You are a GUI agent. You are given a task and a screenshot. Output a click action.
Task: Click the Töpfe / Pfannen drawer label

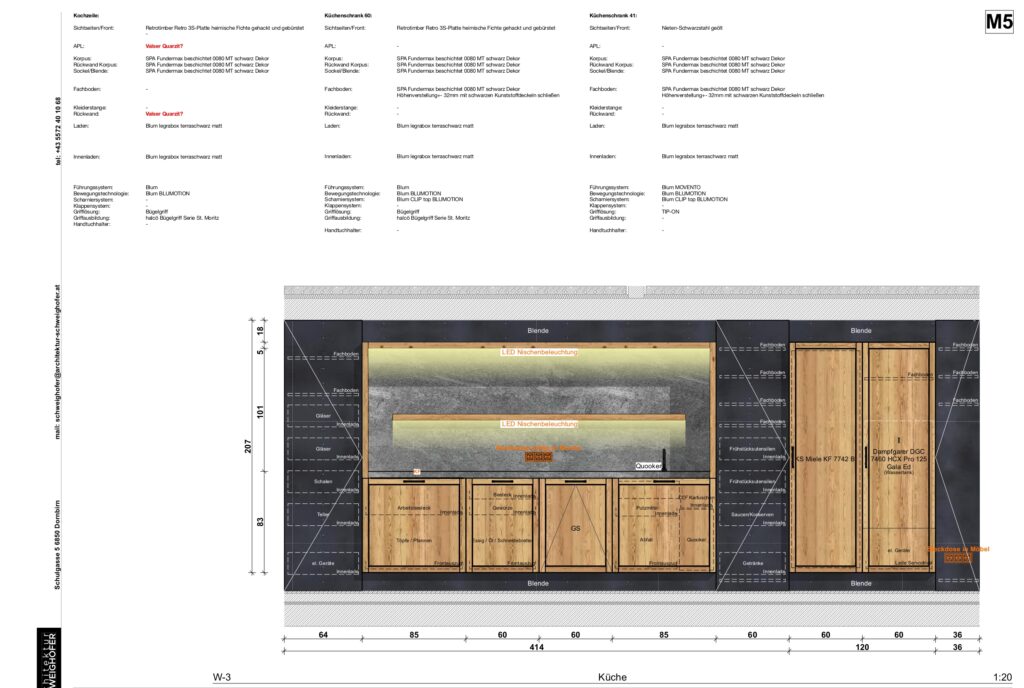pyautogui.click(x=413, y=540)
